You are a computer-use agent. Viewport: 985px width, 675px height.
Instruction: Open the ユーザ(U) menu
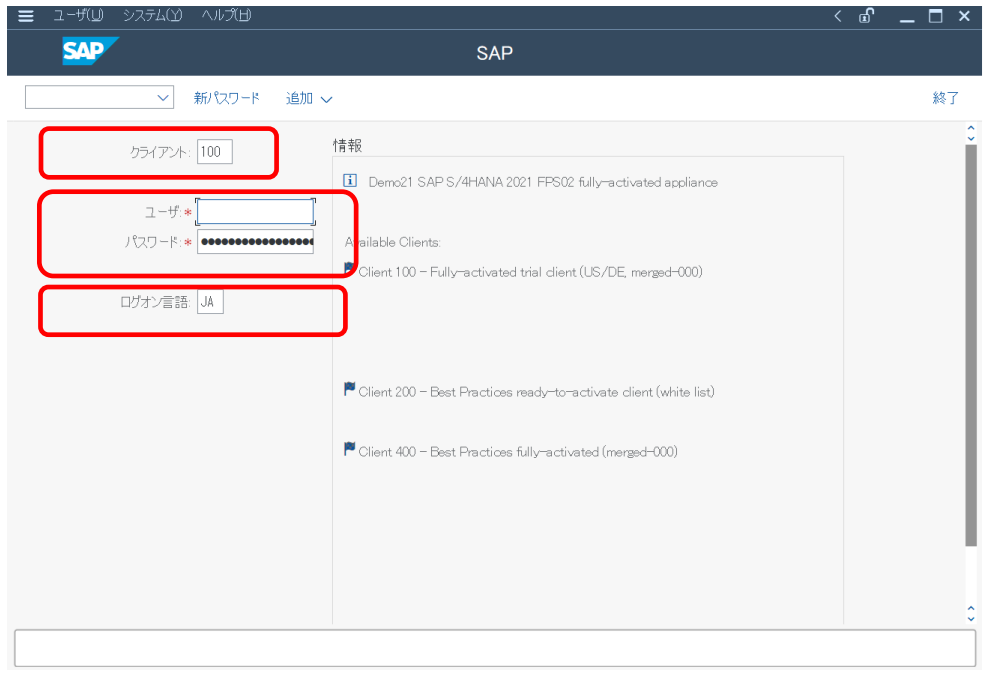(78, 16)
